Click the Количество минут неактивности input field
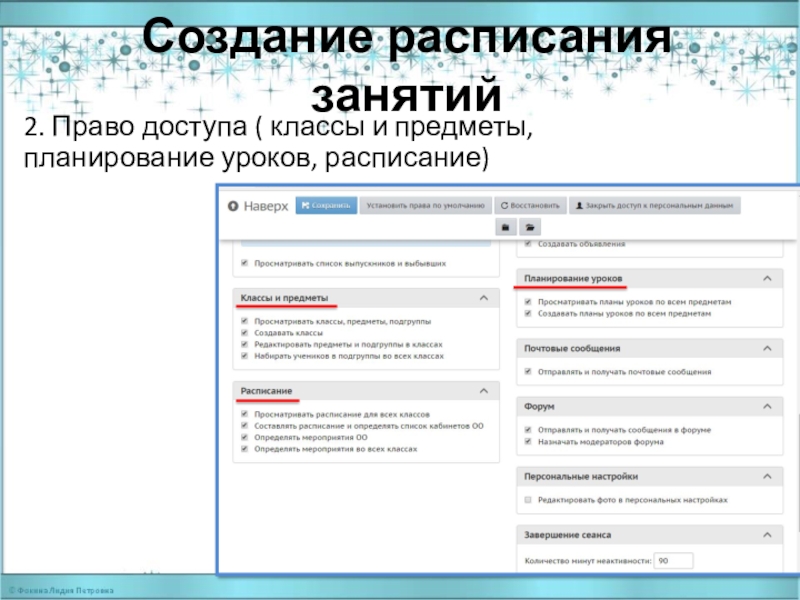 pyautogui.click(x=673, y=561)
